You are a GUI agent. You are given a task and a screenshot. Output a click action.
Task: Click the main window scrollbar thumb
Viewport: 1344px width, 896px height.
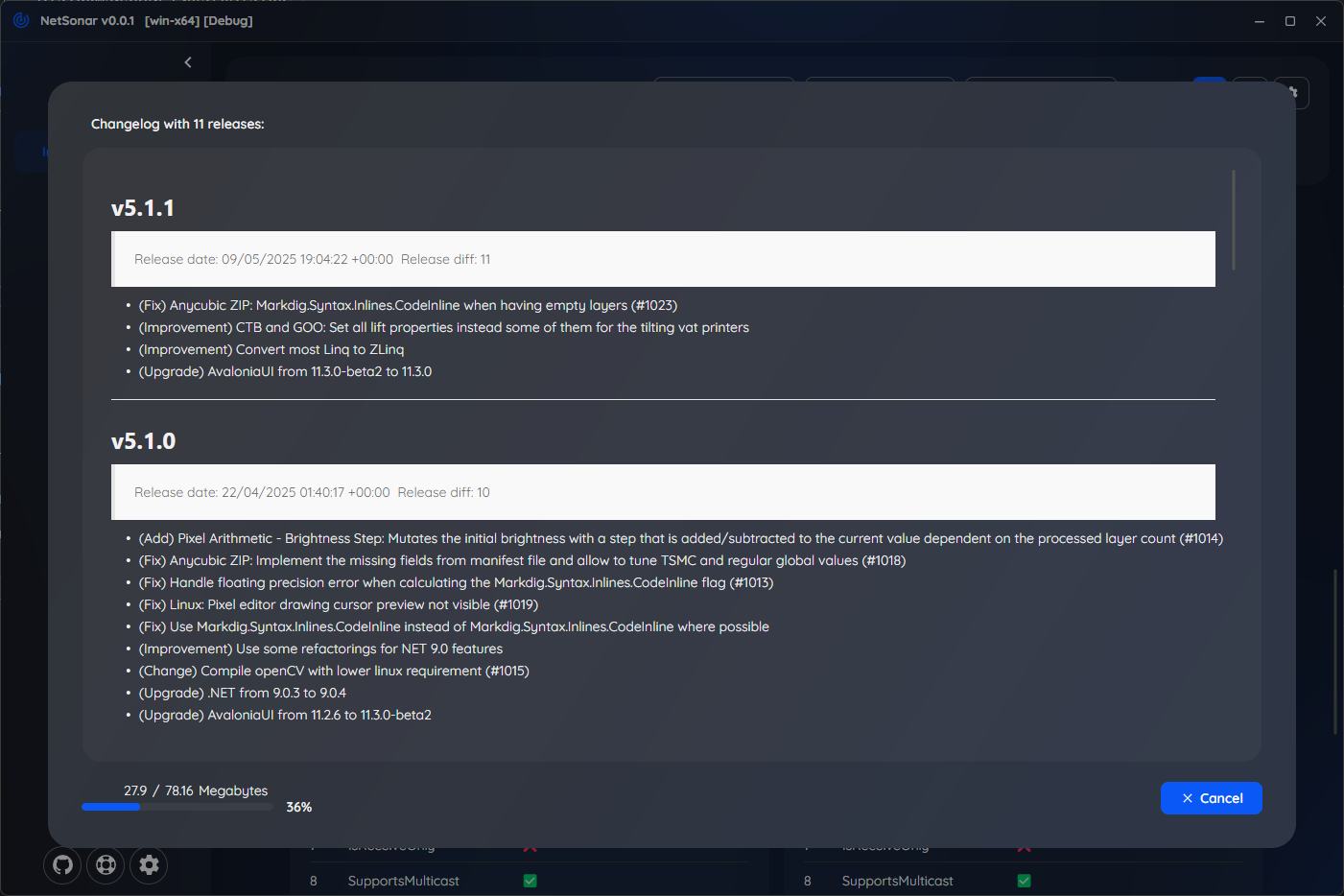[1334, 652]
